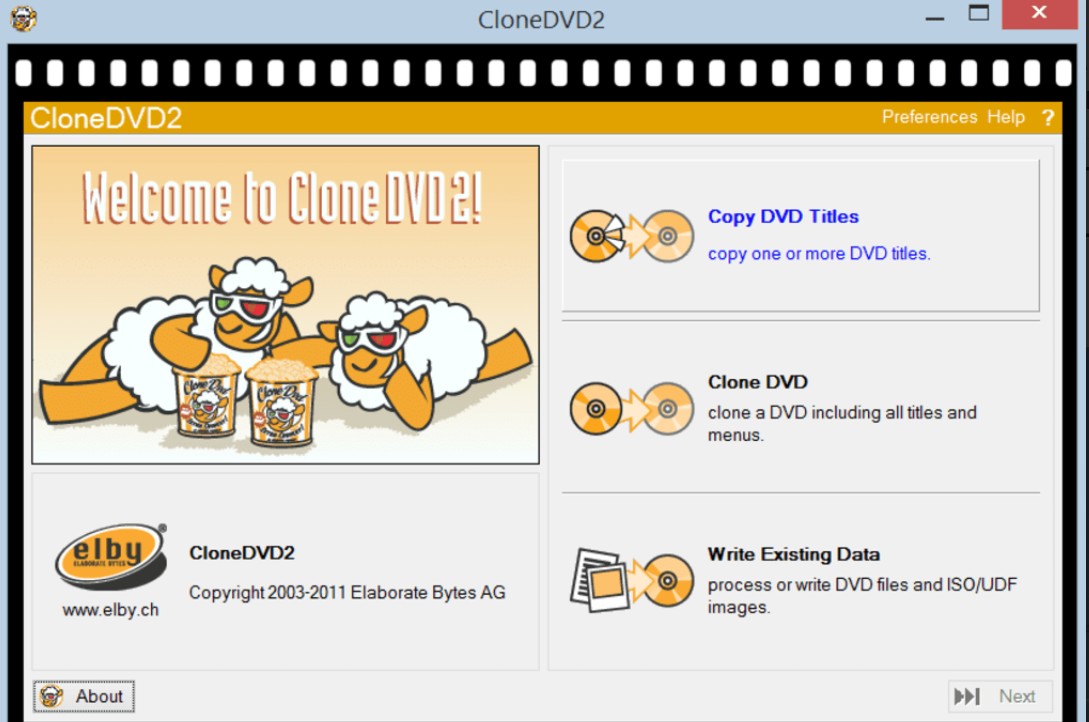The width and height of the screenshot is (1089, 722).
Task: Click 'copy one or more DVD titles.' text
Action: click(819, 253)
